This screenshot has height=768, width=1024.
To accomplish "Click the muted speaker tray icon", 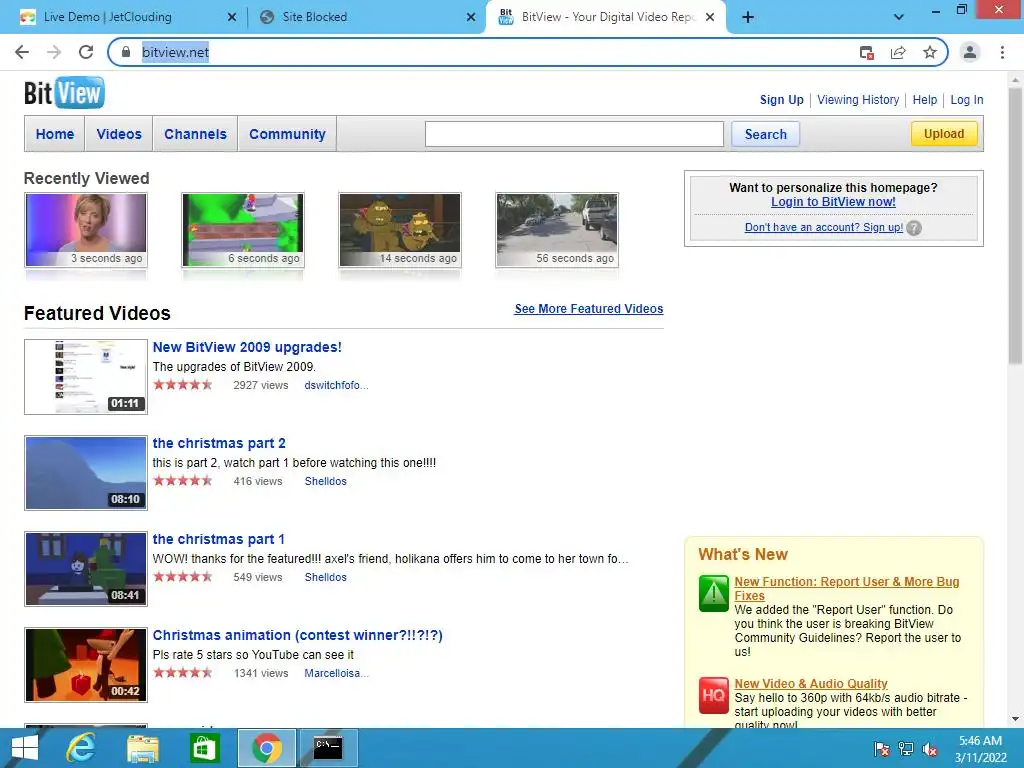I will [x=930, y=749].
